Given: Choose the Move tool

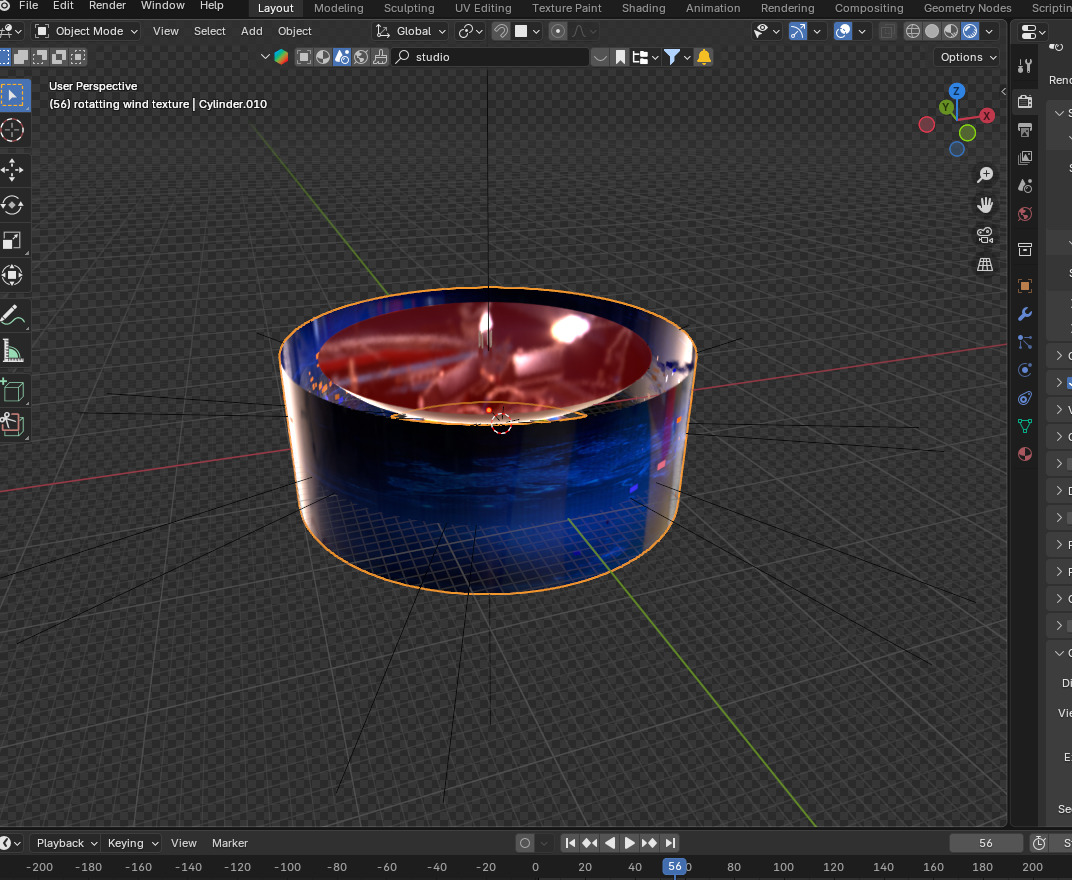Looking at the screenshot, I should [x=13, y=170].
